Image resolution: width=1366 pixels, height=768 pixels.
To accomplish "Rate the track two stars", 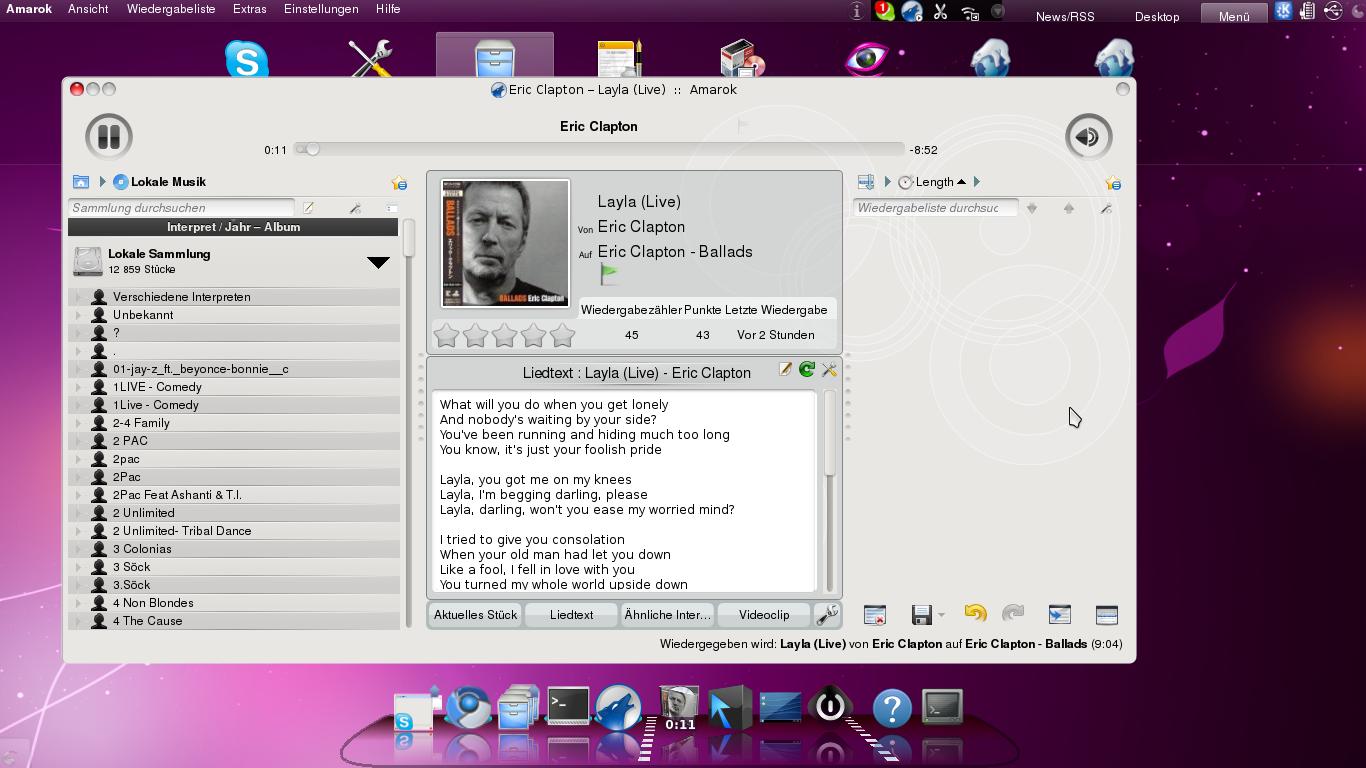I will tap(475, 335).
